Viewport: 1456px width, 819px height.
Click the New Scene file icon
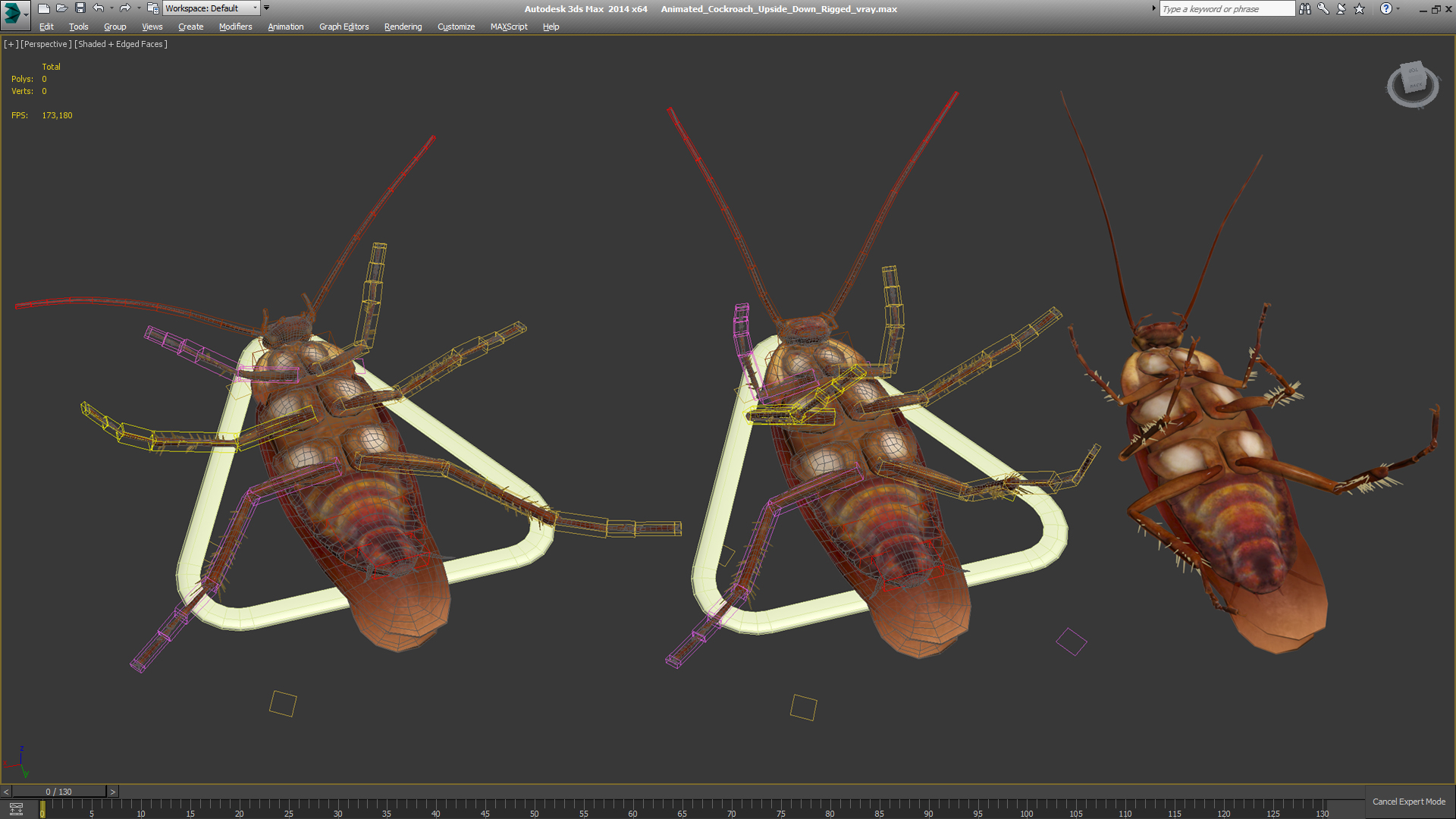[44, 8]
